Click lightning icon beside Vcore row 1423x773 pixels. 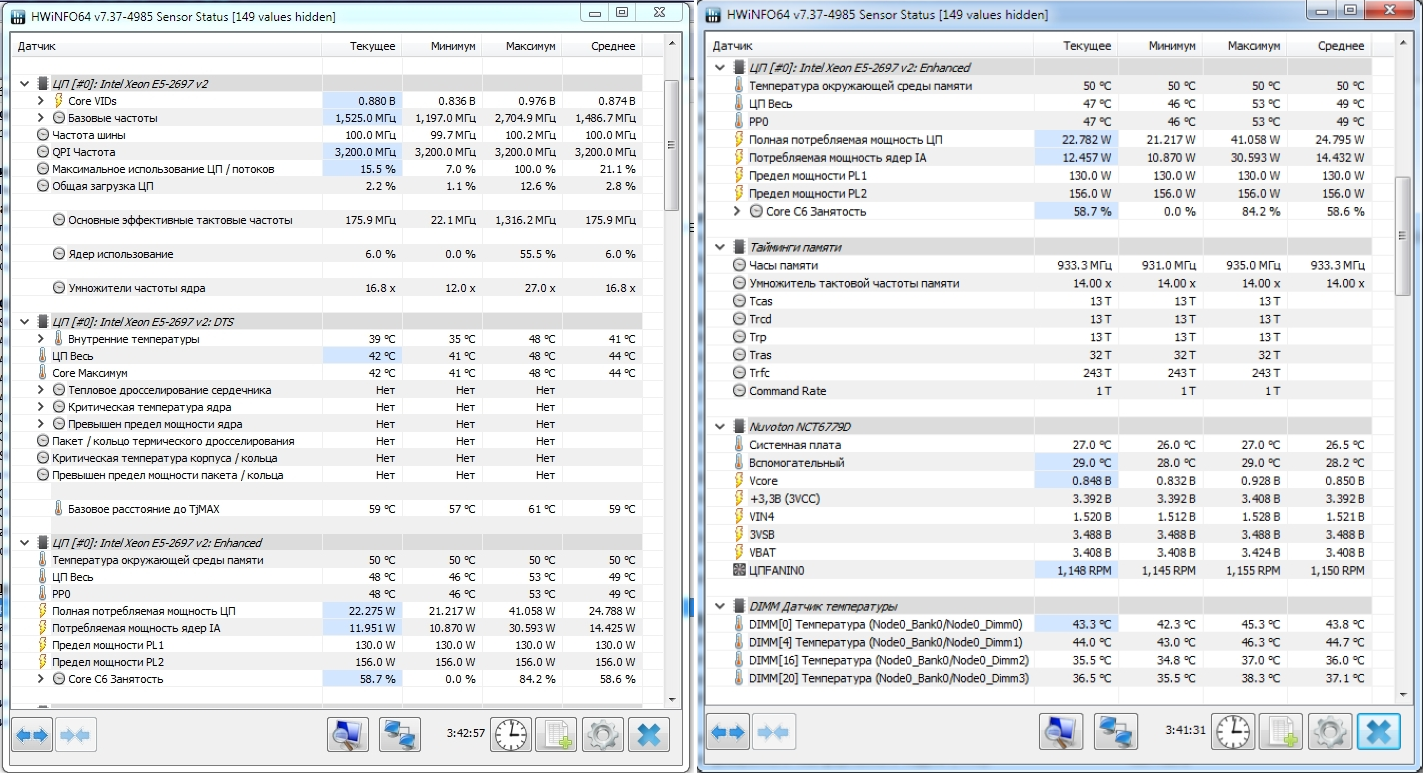click(x=740, y=480)
